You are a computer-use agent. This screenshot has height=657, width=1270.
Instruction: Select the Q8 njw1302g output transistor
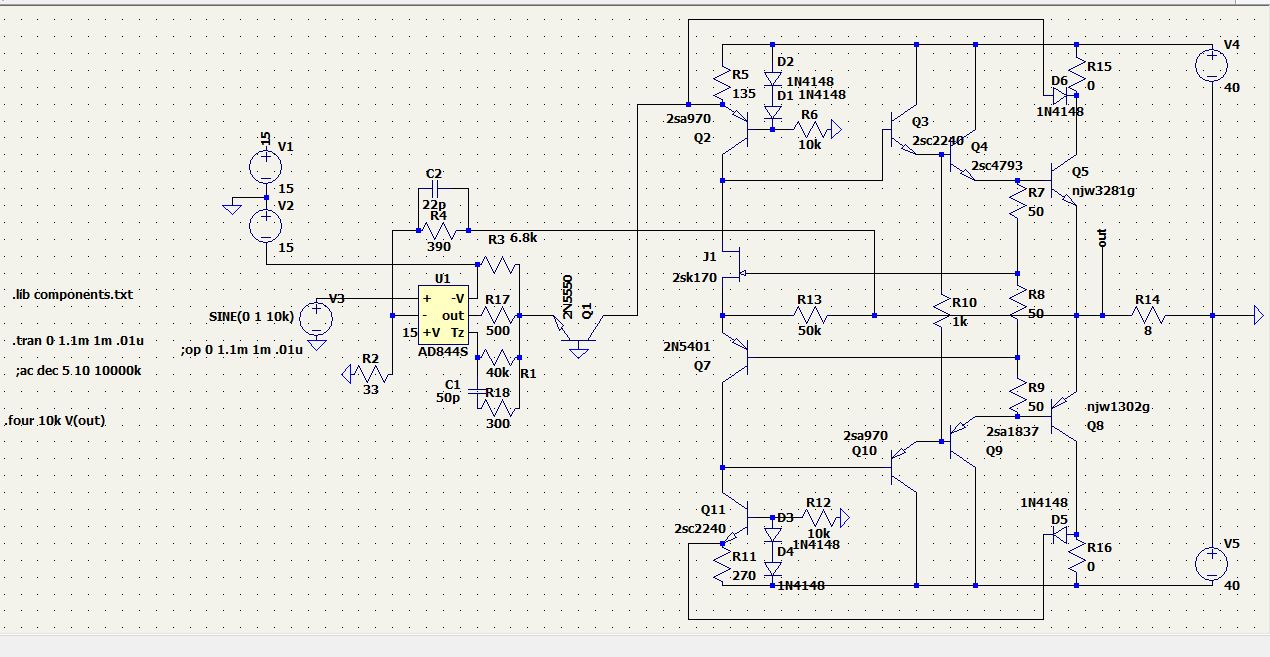(1062, 417)
